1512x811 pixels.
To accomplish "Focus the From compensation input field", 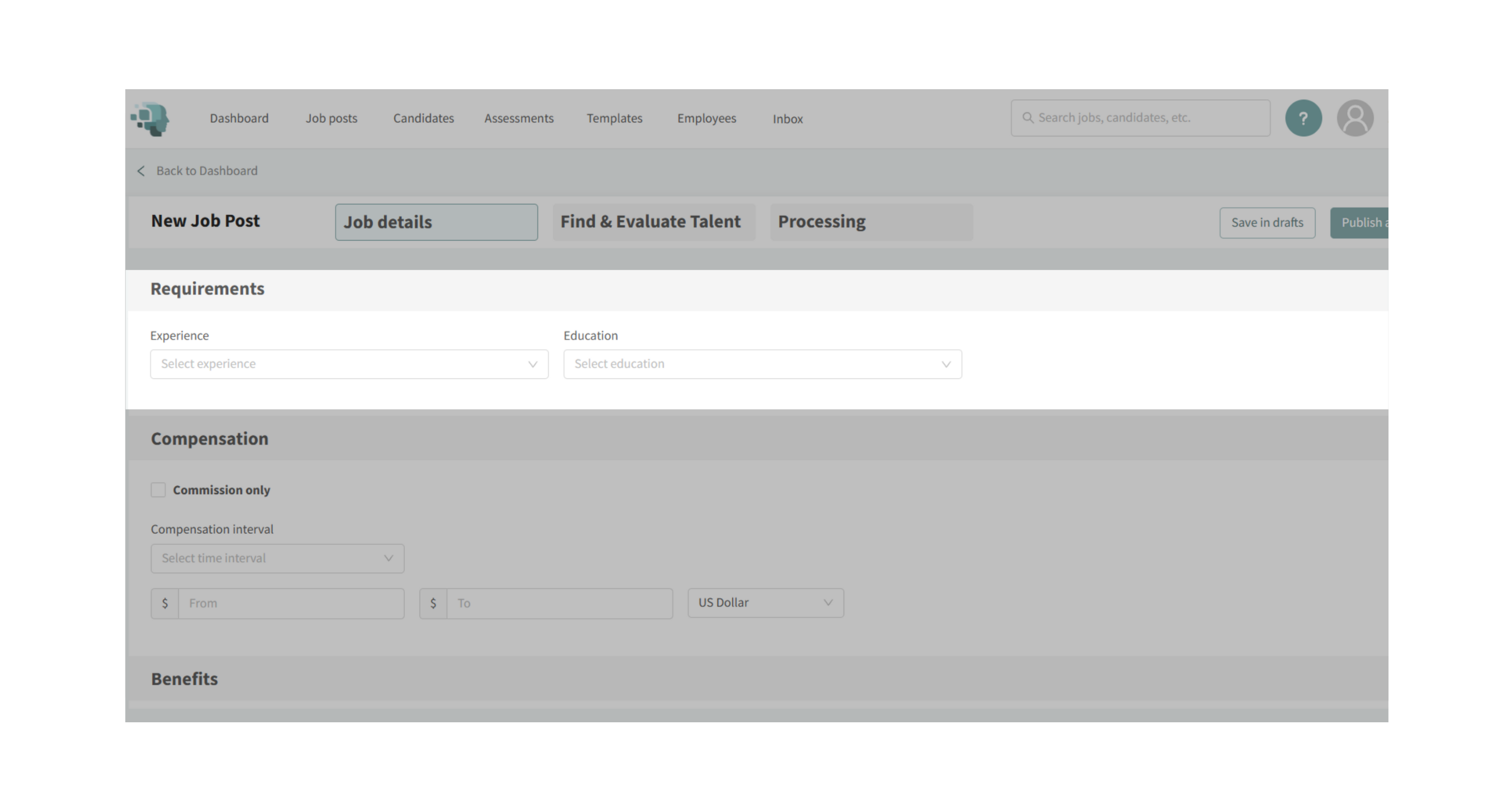I will coord(290,603).
